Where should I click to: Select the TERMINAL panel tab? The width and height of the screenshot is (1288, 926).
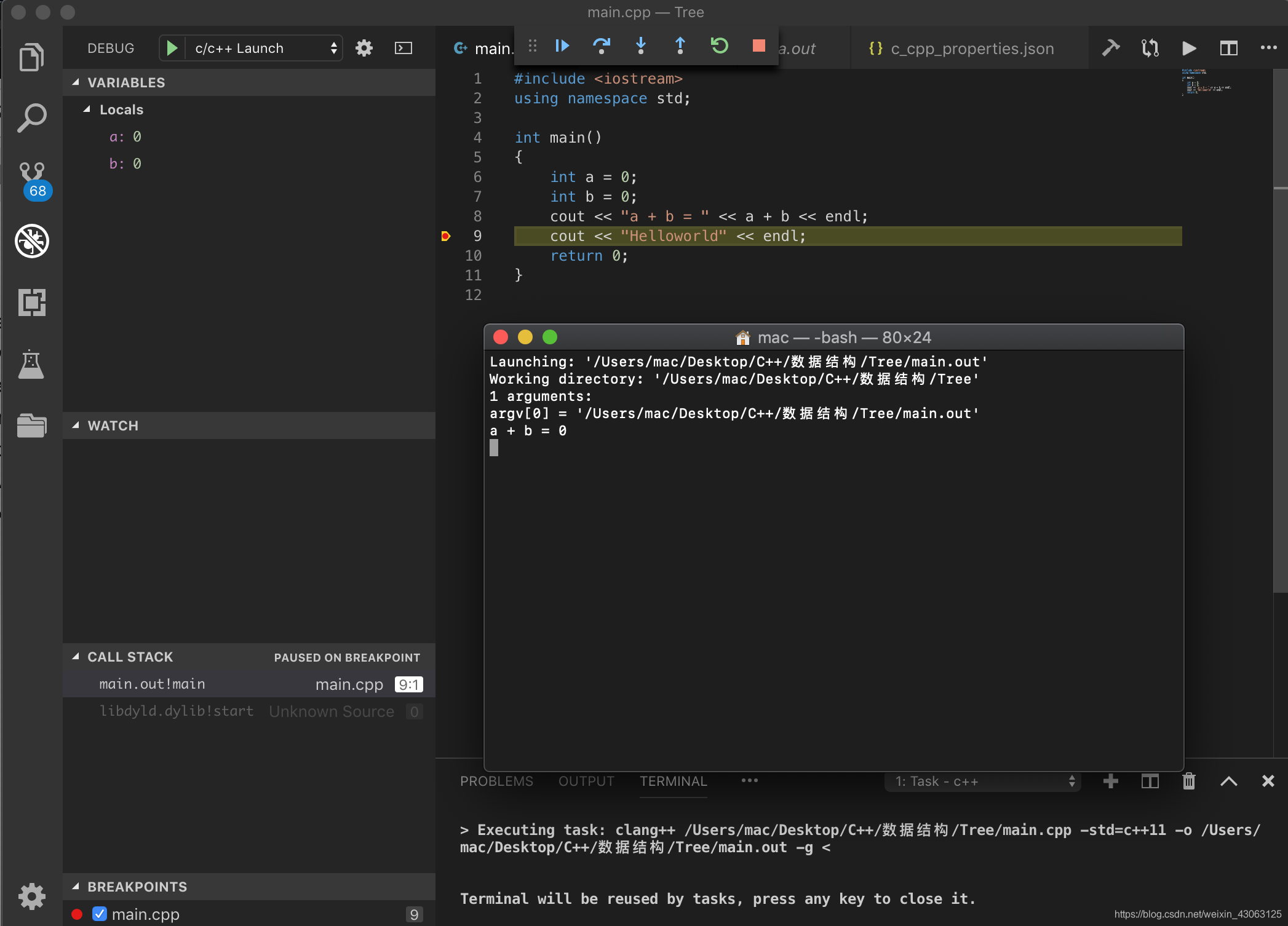click(x=673, y=781)
